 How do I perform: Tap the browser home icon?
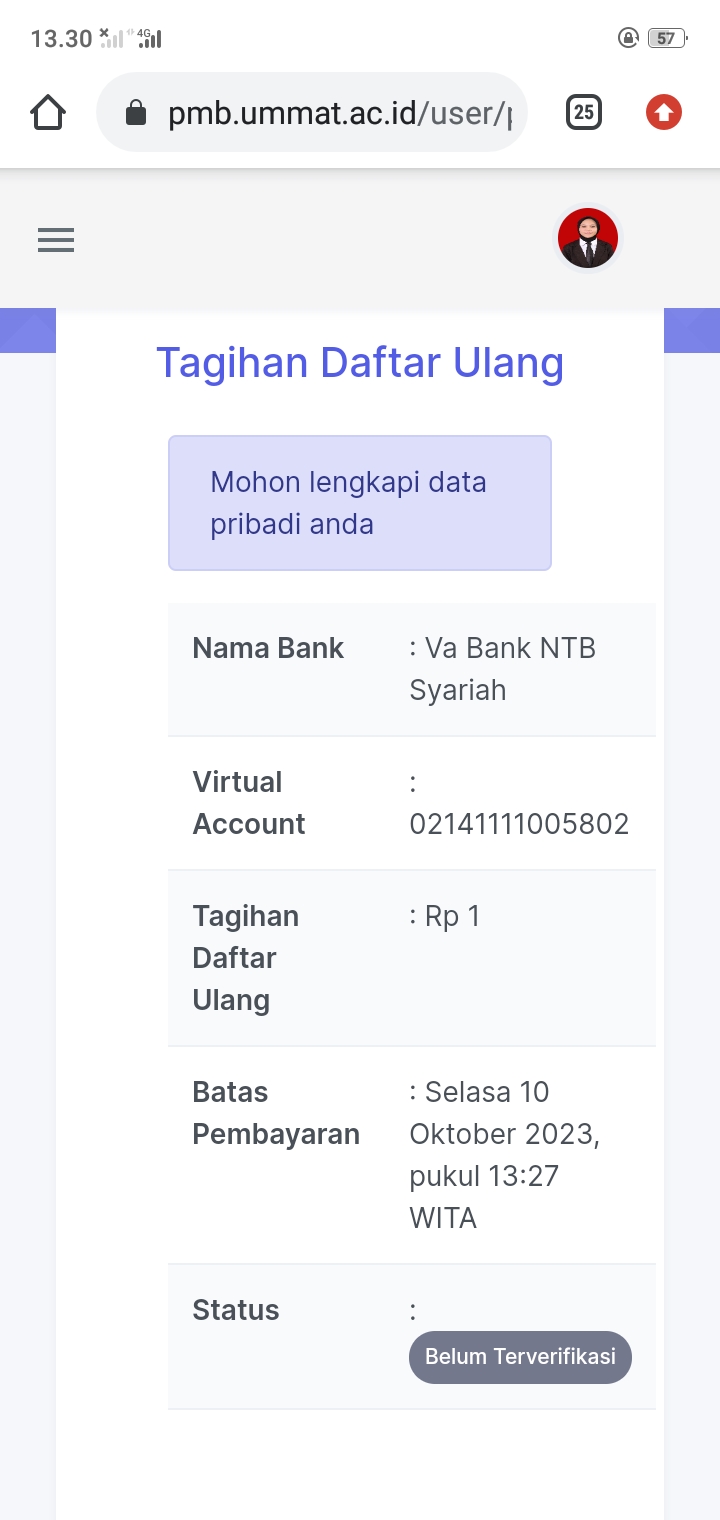[x=48, y=112]
